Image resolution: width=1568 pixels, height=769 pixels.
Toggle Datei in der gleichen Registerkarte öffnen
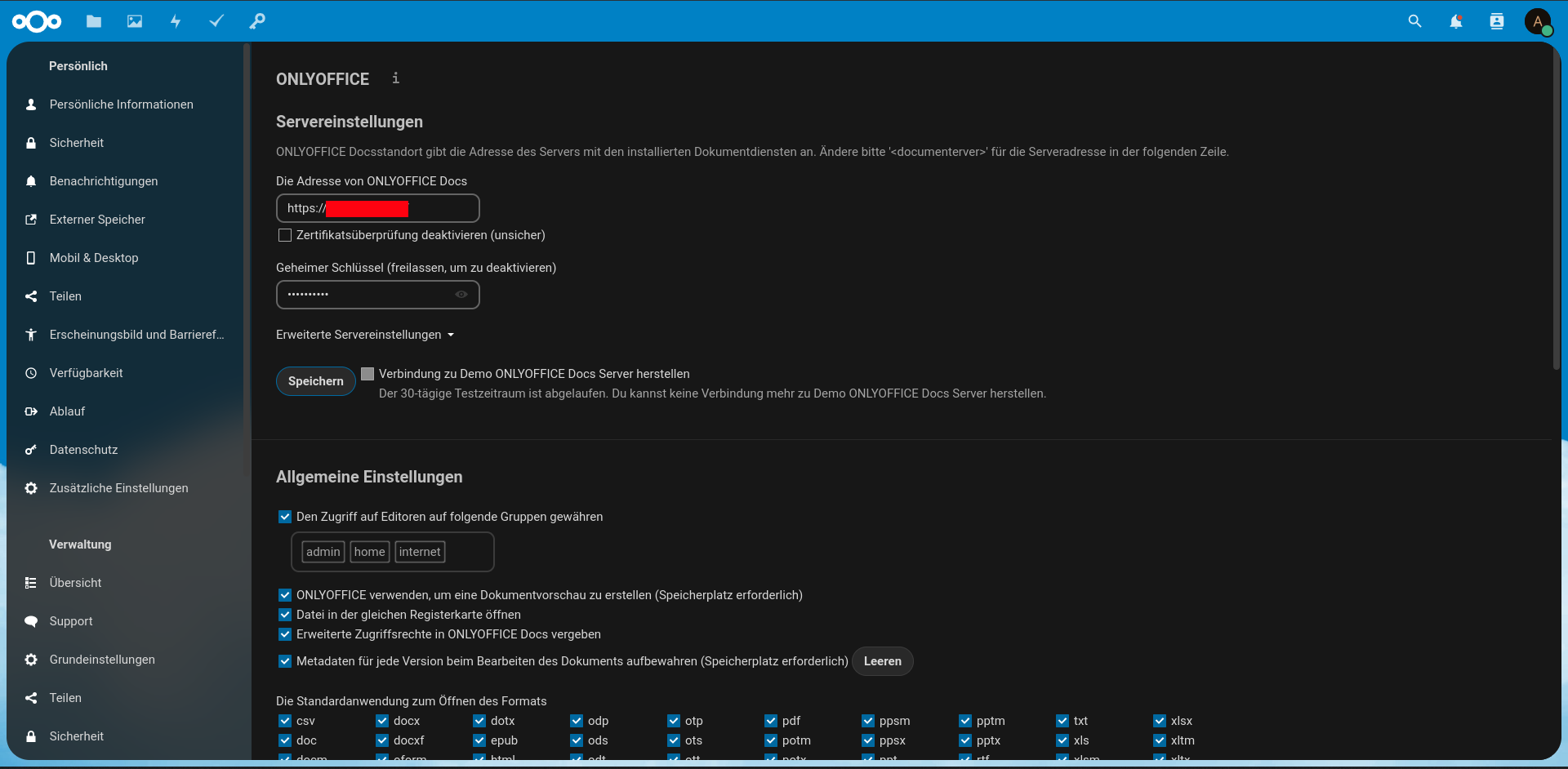(x=285, y=615)
